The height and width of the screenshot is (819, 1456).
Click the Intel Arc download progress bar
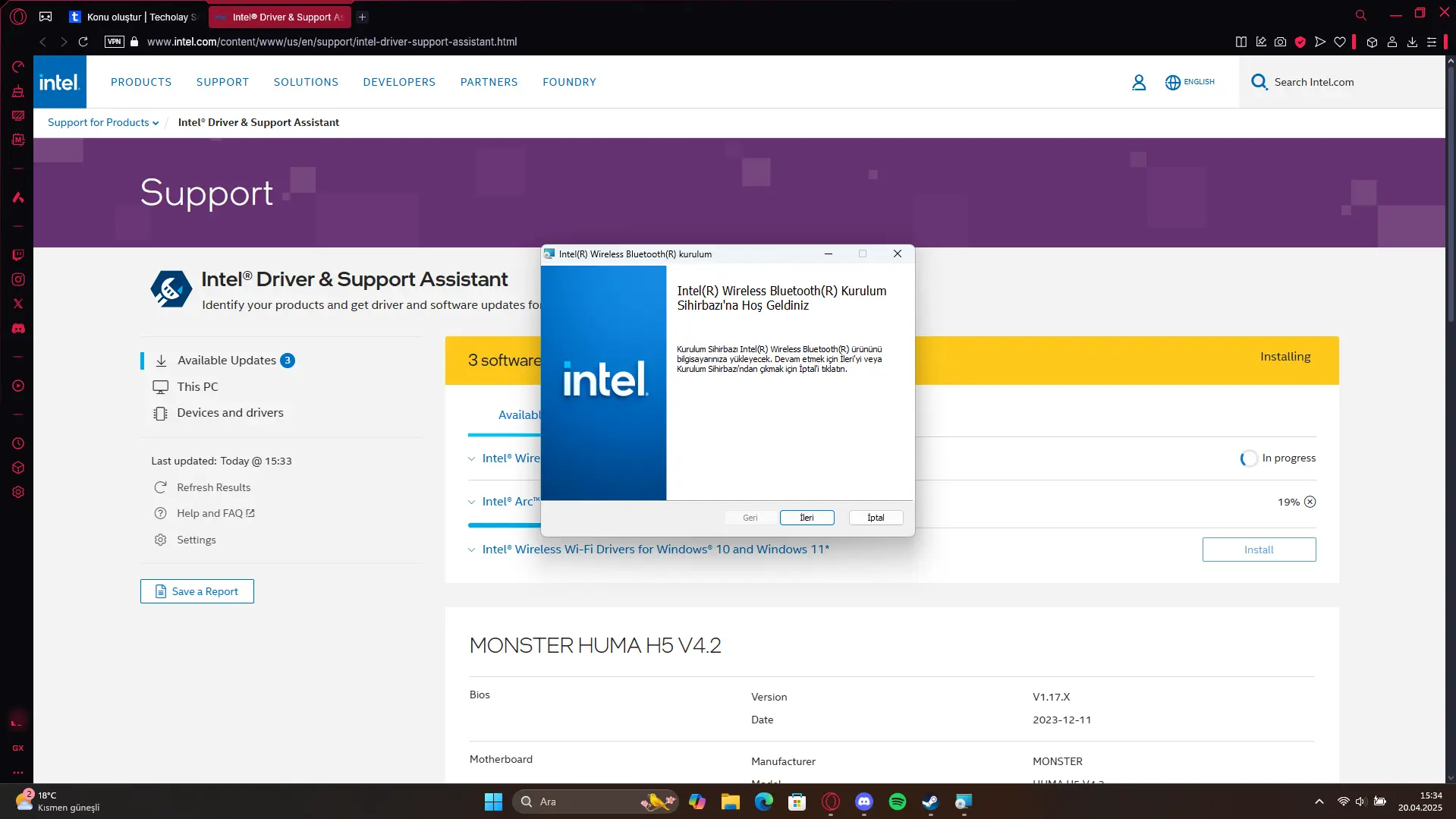[x=505, y=525]
